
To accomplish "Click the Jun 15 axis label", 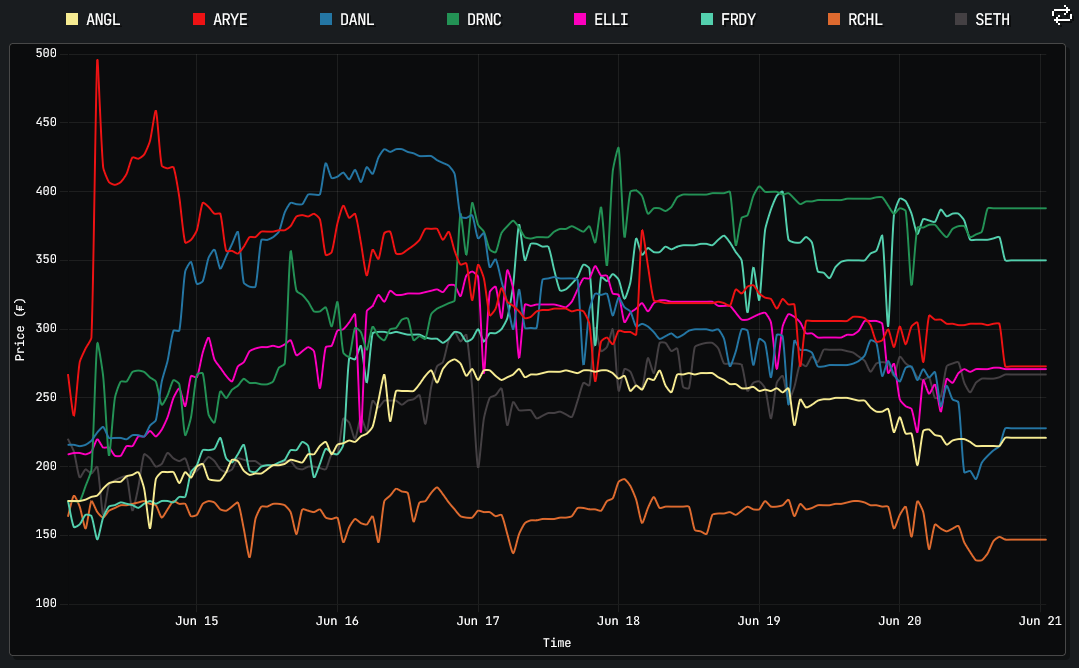I will pyautogui.click(x=197, y=621).
